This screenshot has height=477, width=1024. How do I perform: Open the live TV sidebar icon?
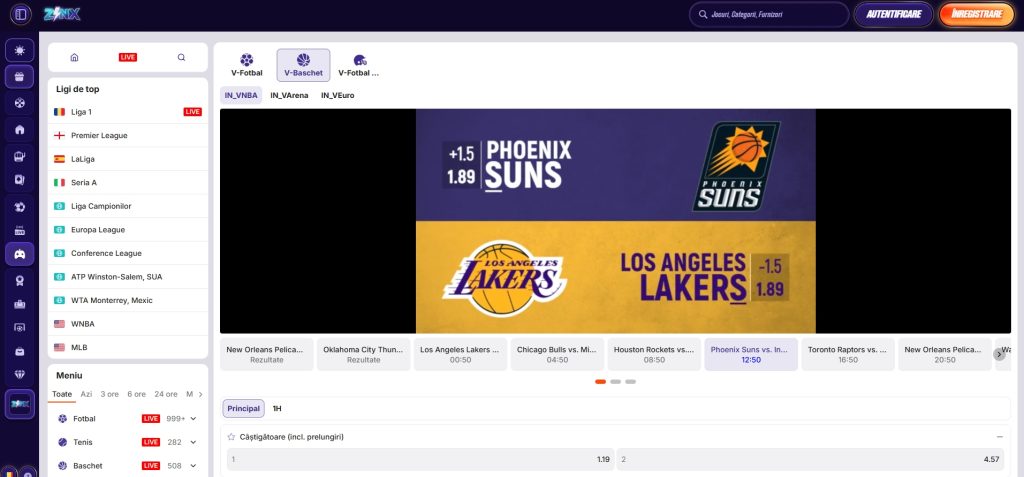(x=20, y=231)
